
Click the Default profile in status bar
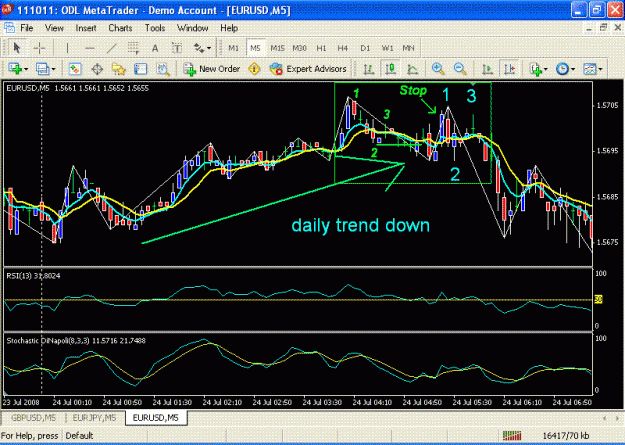point(79,436)
